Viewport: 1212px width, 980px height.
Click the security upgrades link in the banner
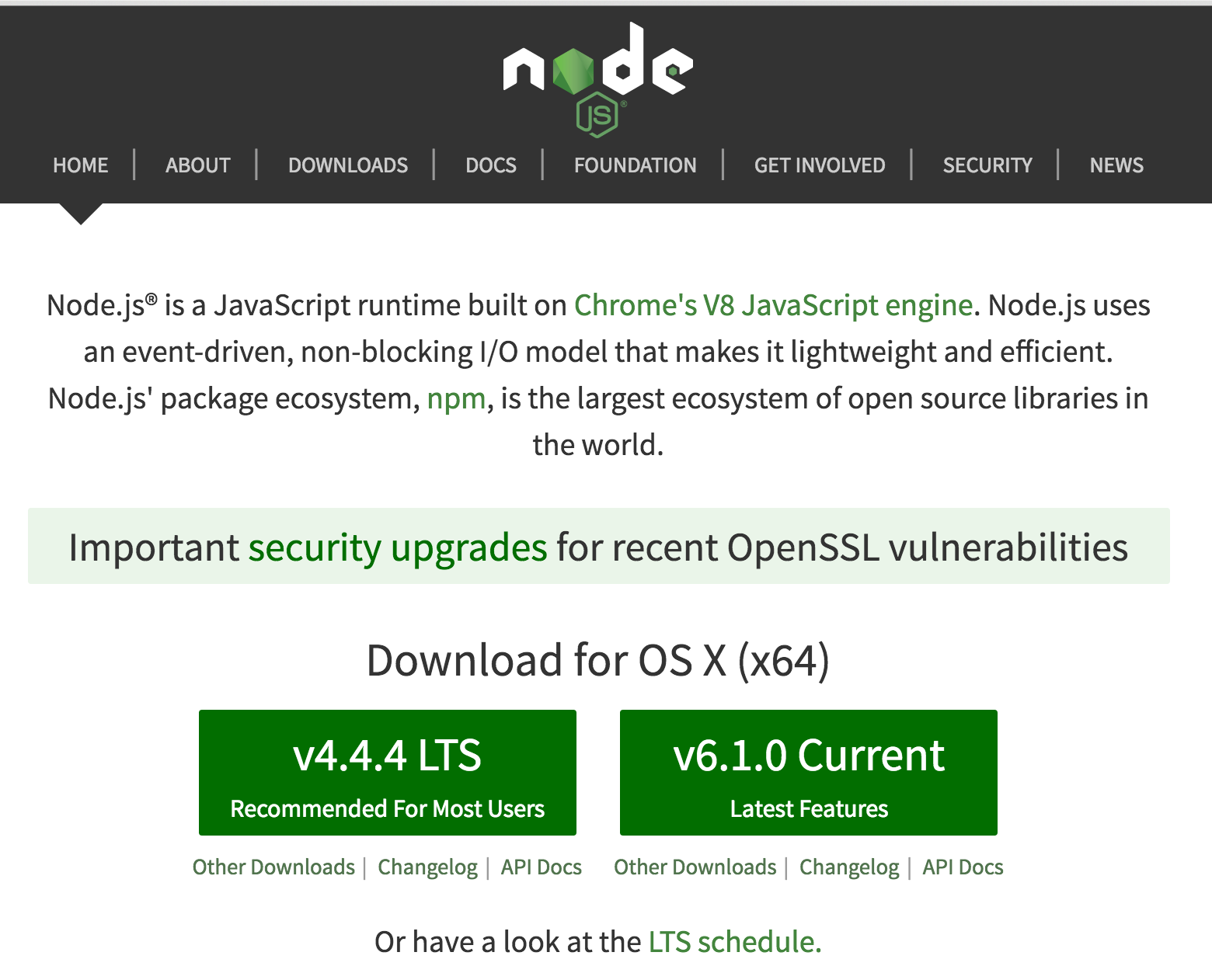tap(397, 547)
